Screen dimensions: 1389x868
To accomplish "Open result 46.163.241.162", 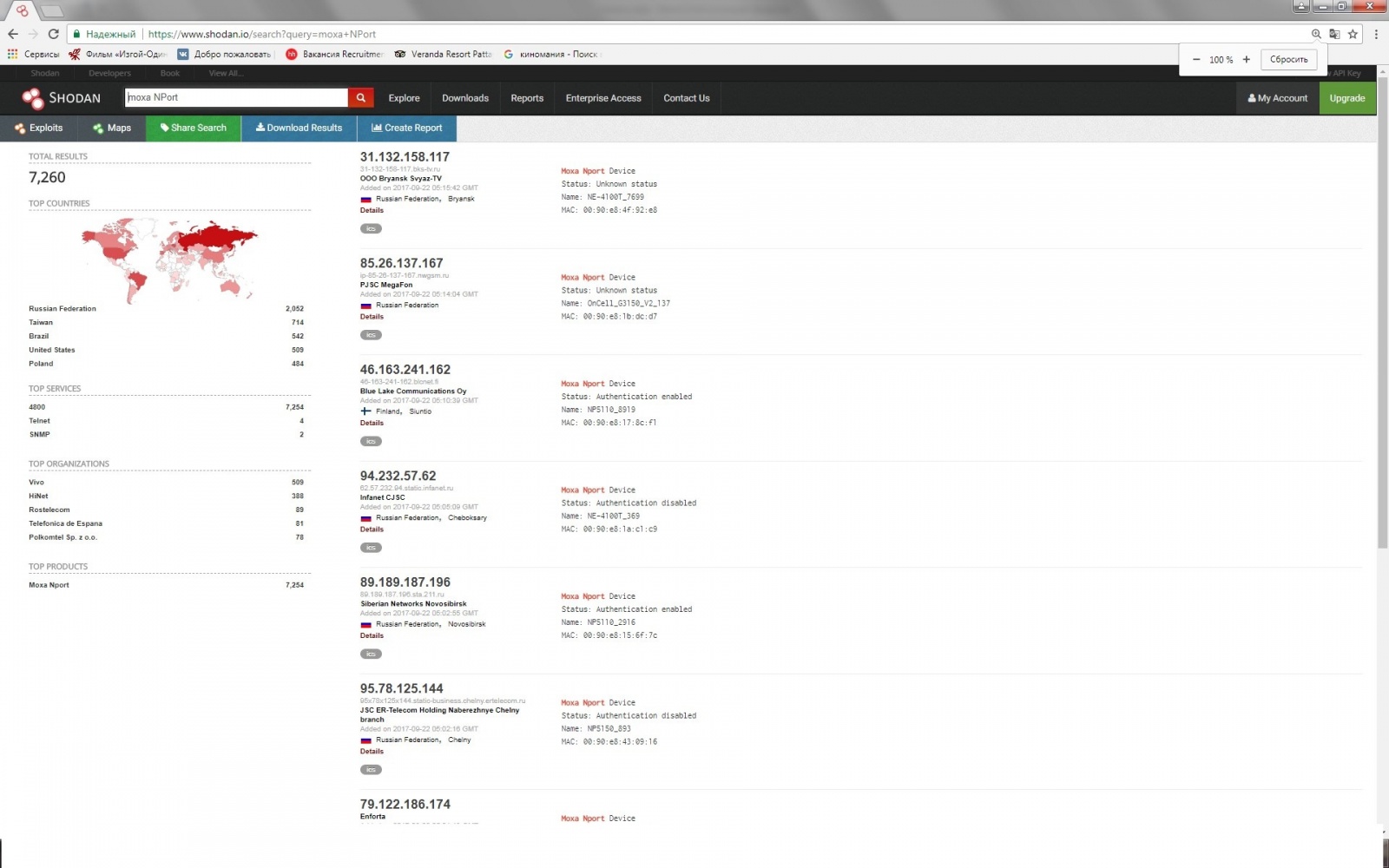I will point(405,370).
